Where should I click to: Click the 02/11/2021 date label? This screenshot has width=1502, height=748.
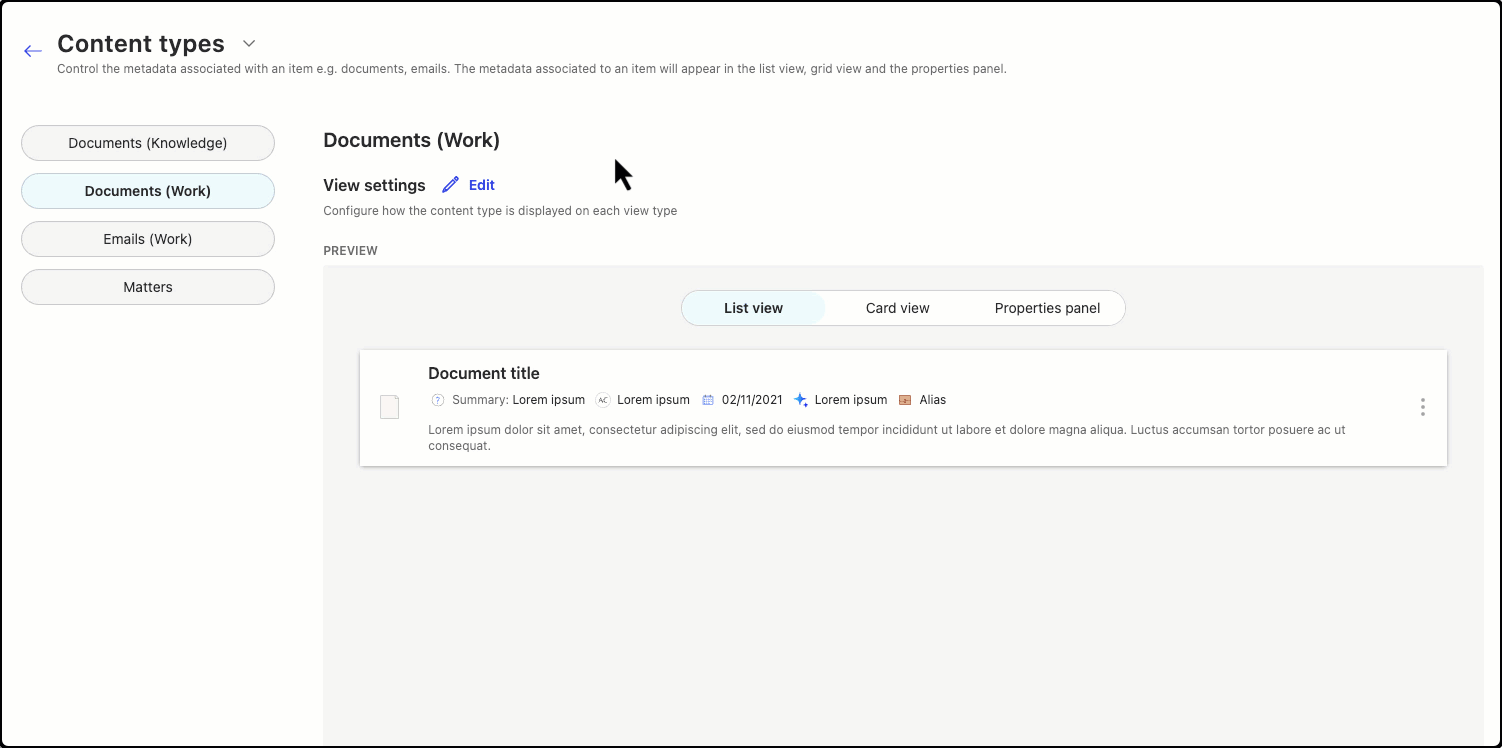coord(751,399)
